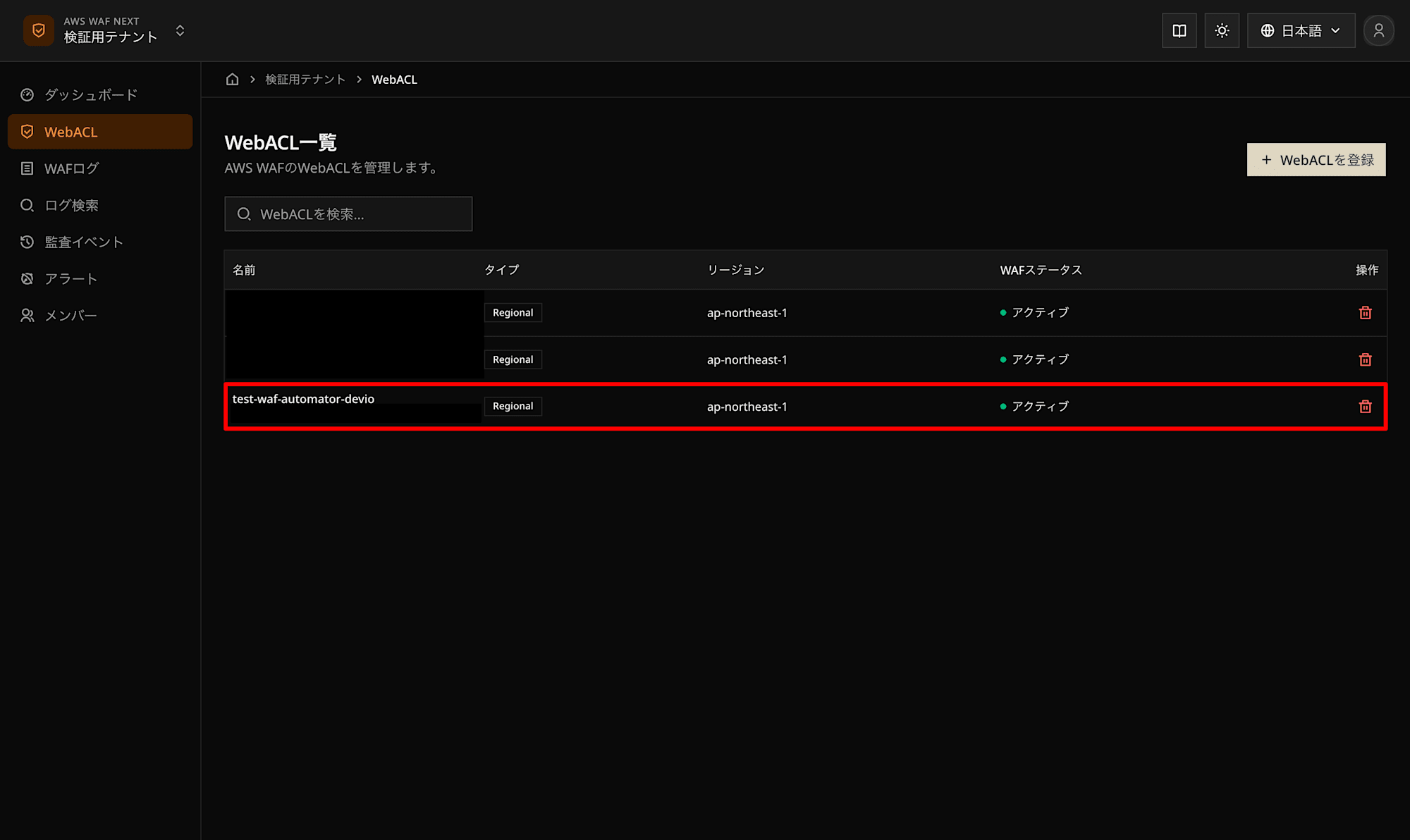
Task: Click the 検証用テナント breadcrumb link
Action: pos(305,79)
